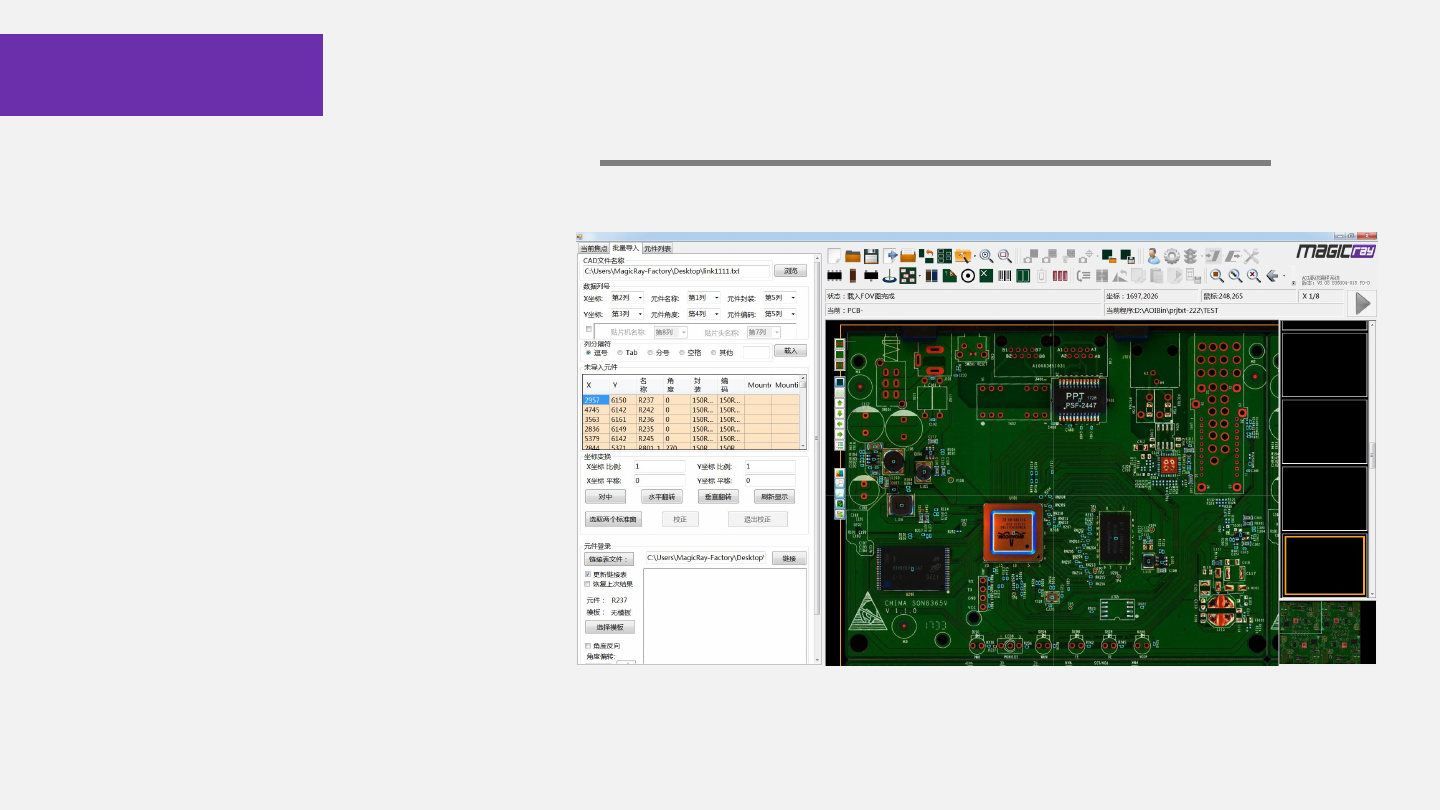Select table row with component R236
1440x810 pixels.
pyautogui.click(x=692, y=420)
